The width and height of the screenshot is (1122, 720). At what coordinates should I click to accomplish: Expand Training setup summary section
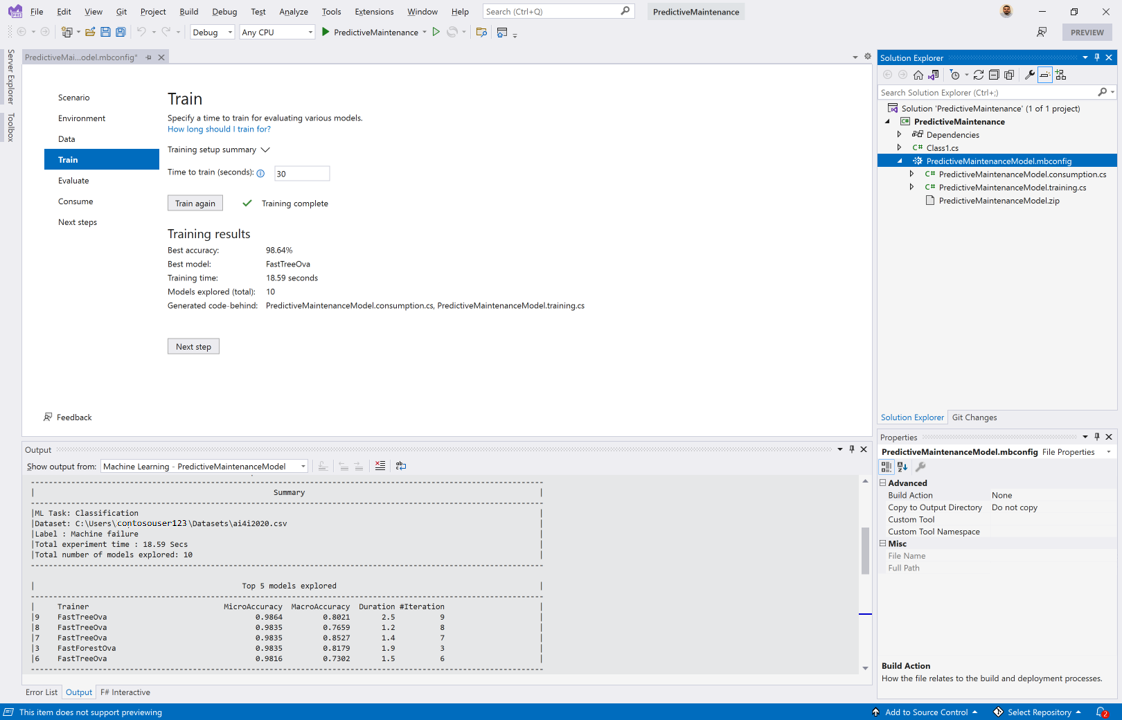pyautogui.click(x=265, y=150)
